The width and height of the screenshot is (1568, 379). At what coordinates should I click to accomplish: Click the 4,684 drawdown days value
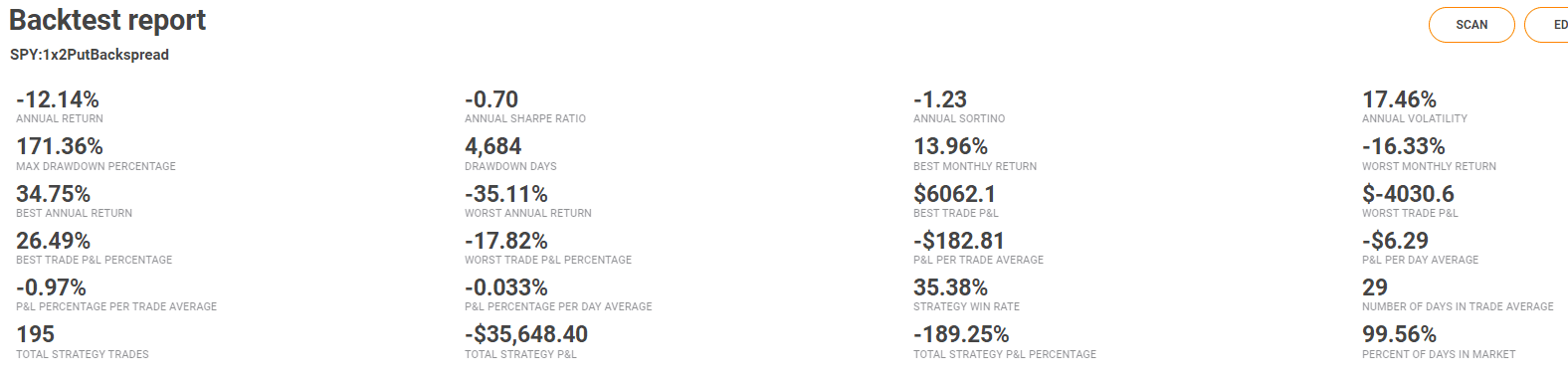tap(493, 146)
